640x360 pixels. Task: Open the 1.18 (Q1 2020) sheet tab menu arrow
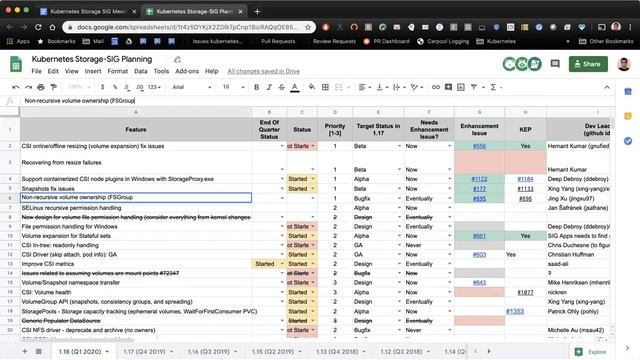(107, 351)
